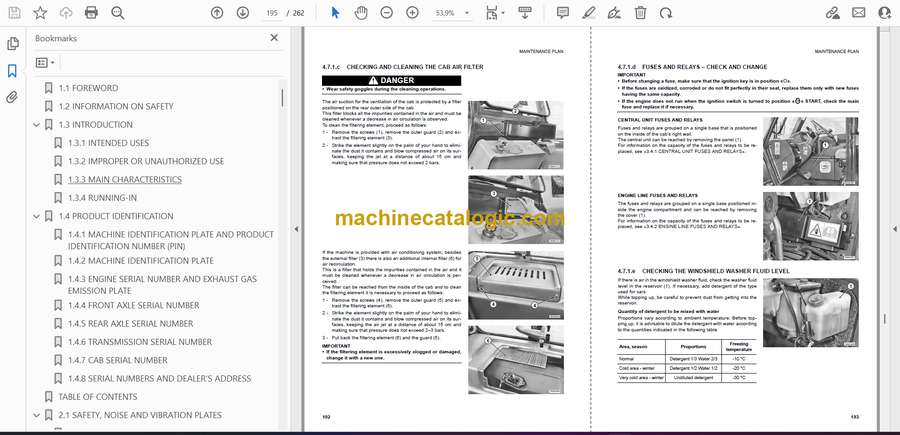This screenshot has height=435, width=900.
Task: Open the 1.1 FOREWORD bookmark
Action: pos(88,88)
